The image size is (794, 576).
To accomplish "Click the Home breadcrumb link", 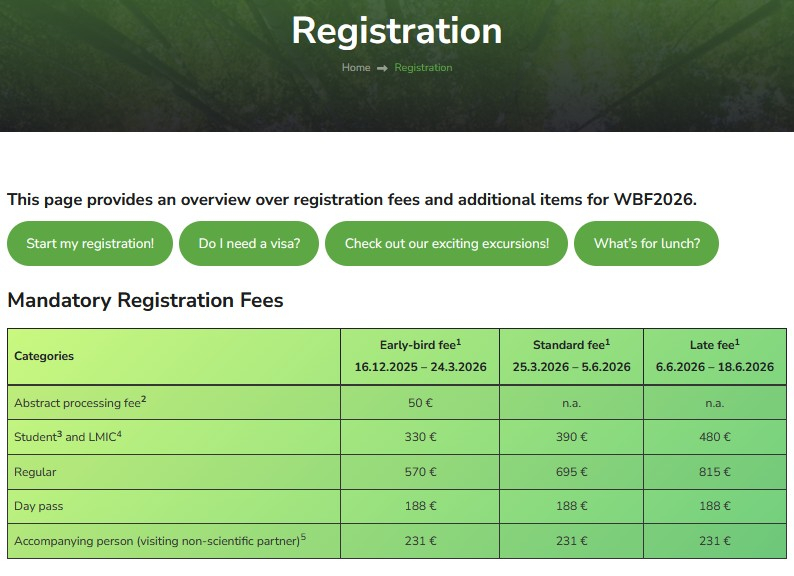I will tap(355, 68).
